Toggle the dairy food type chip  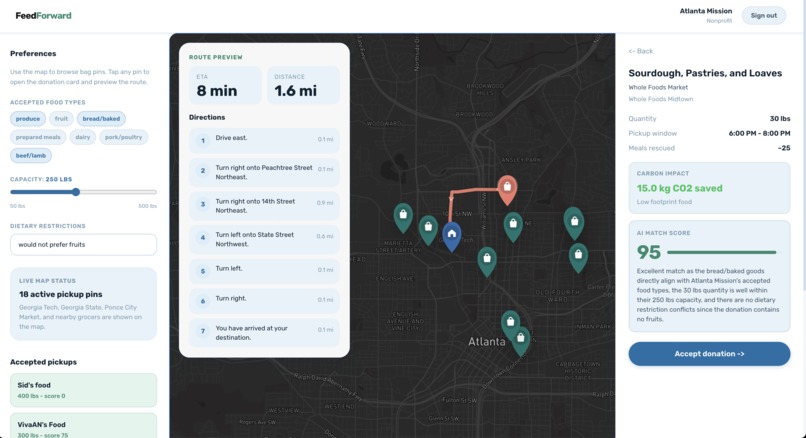[x=83, y=137]
